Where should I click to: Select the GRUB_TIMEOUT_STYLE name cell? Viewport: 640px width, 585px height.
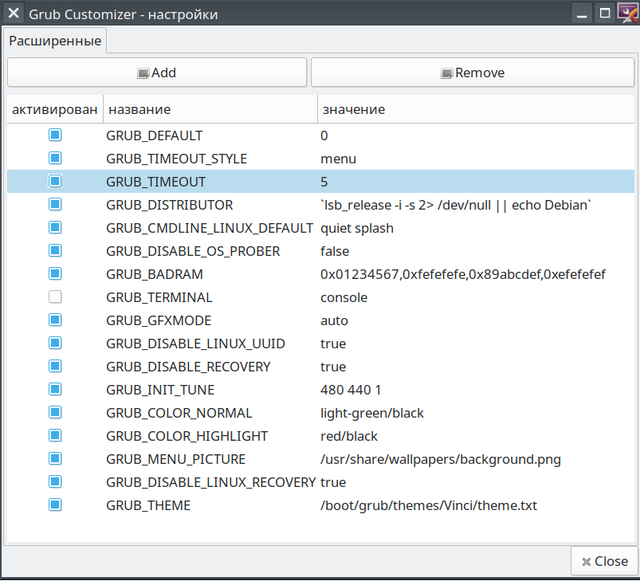pos(176,159)
